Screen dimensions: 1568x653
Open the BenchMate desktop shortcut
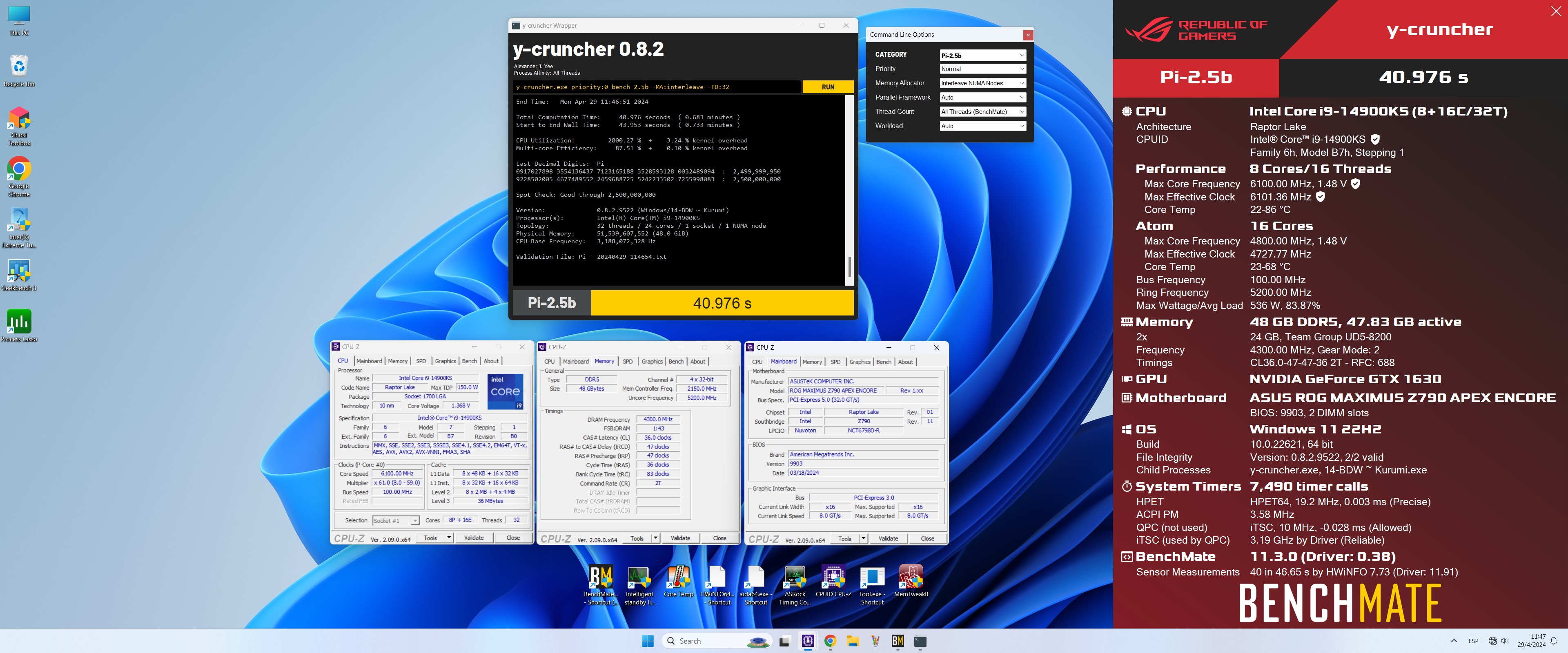tap(601, 585)
